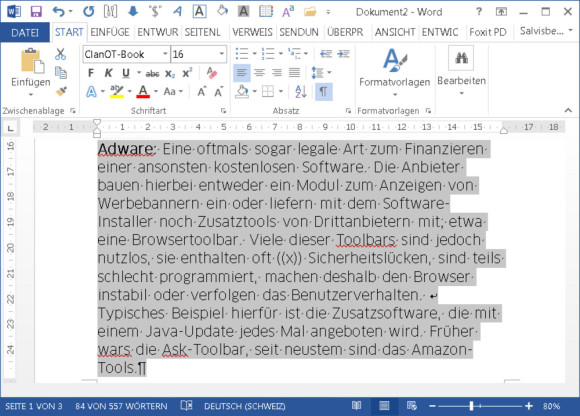This screenshot has height=416, width=580.
Task: Open Formatvorlagen styles gallery button
Action: (x=395, y=72)
